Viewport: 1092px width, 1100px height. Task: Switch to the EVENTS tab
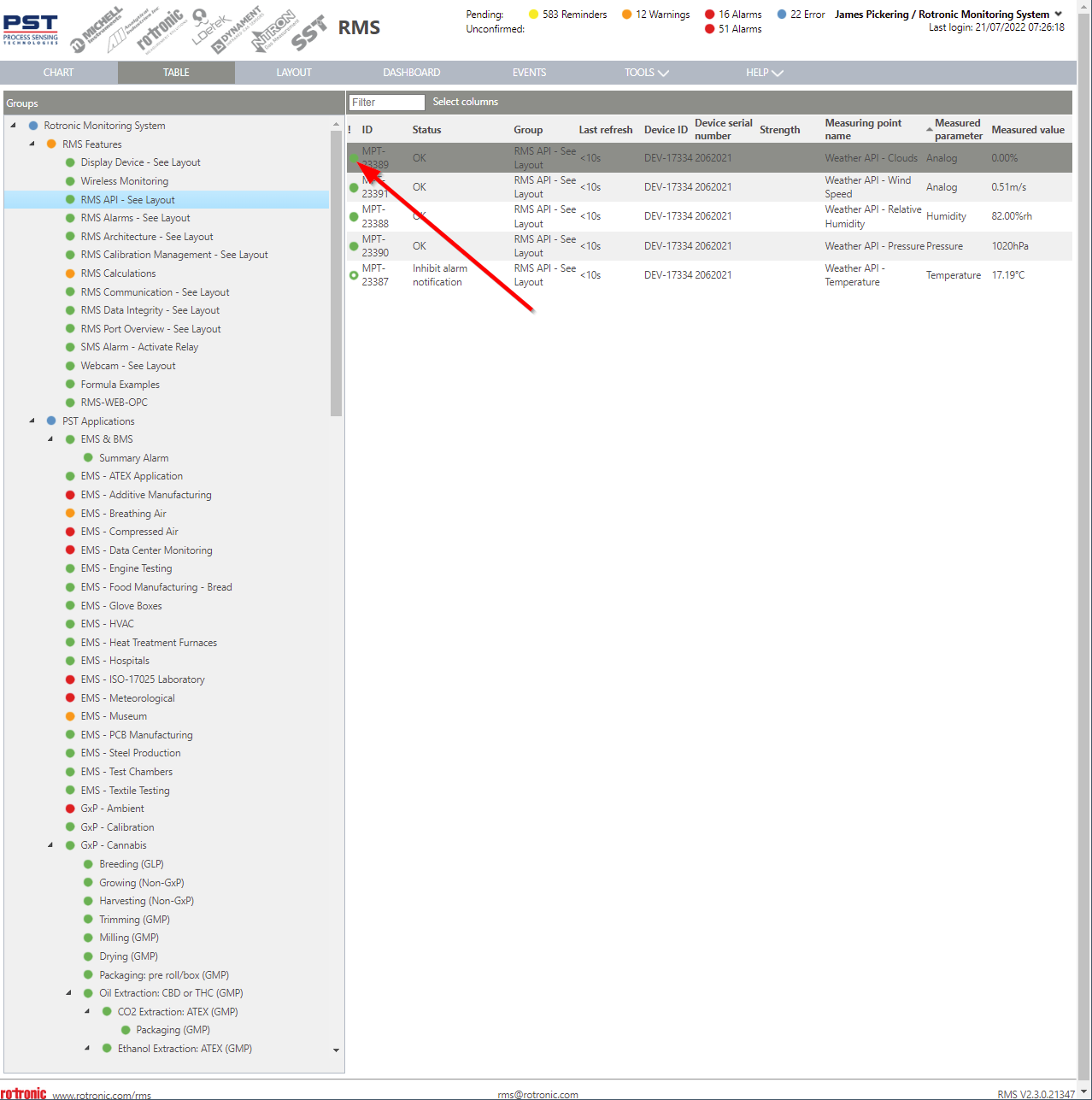click(x=529, y=73)
